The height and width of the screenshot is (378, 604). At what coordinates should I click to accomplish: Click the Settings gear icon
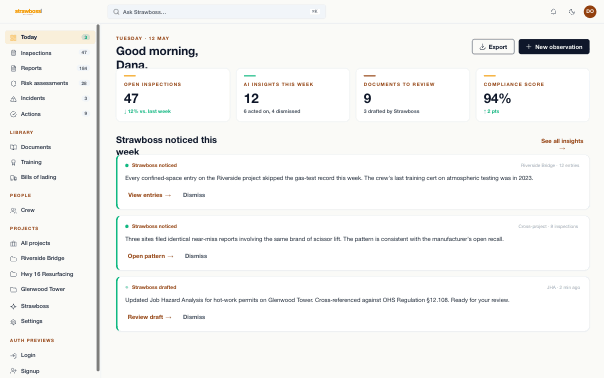13,321
